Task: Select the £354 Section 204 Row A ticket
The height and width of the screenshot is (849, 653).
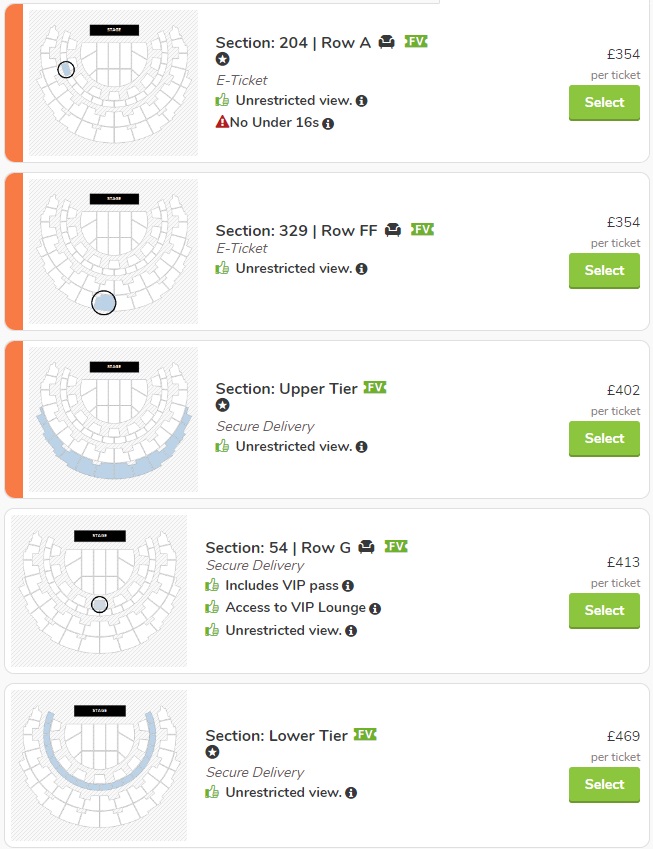Action: coord(604,103)
